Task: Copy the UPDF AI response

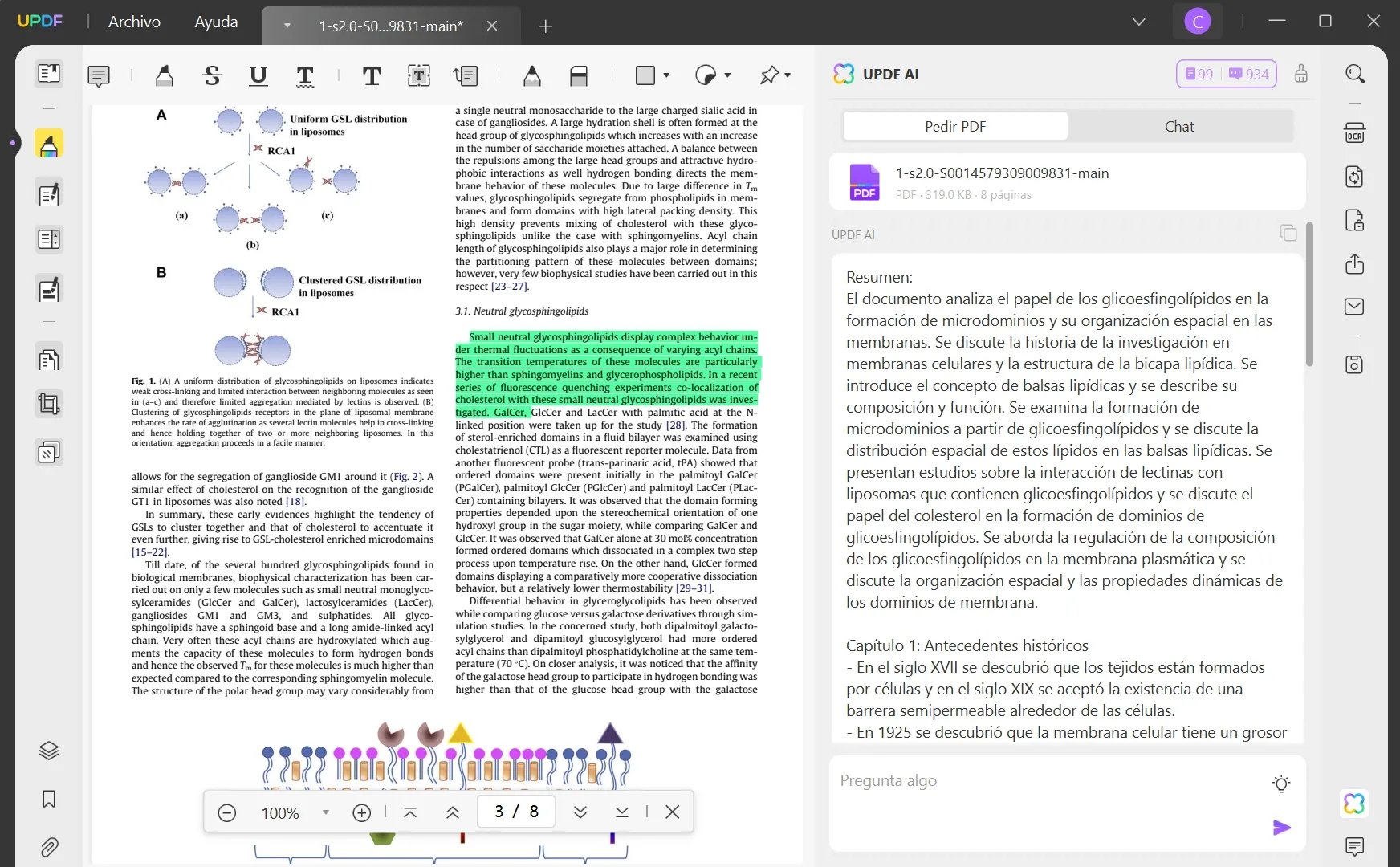Action: pos(1288,233)
